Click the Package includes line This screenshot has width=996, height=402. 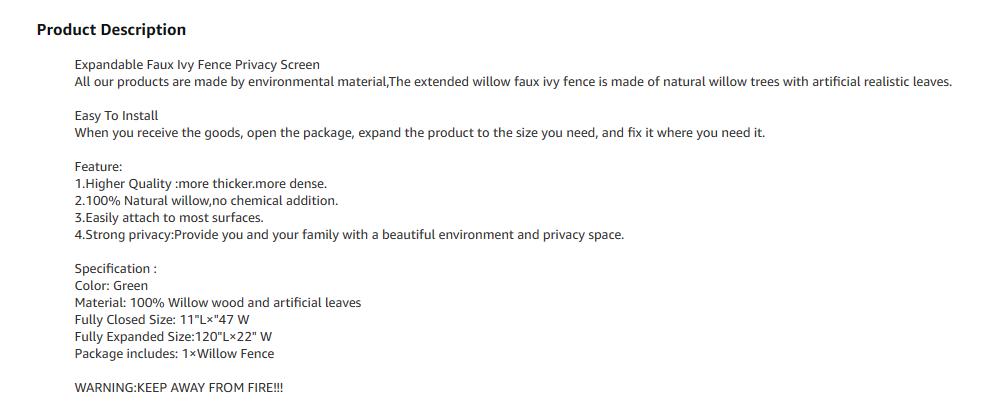click(x=174, y=354)
